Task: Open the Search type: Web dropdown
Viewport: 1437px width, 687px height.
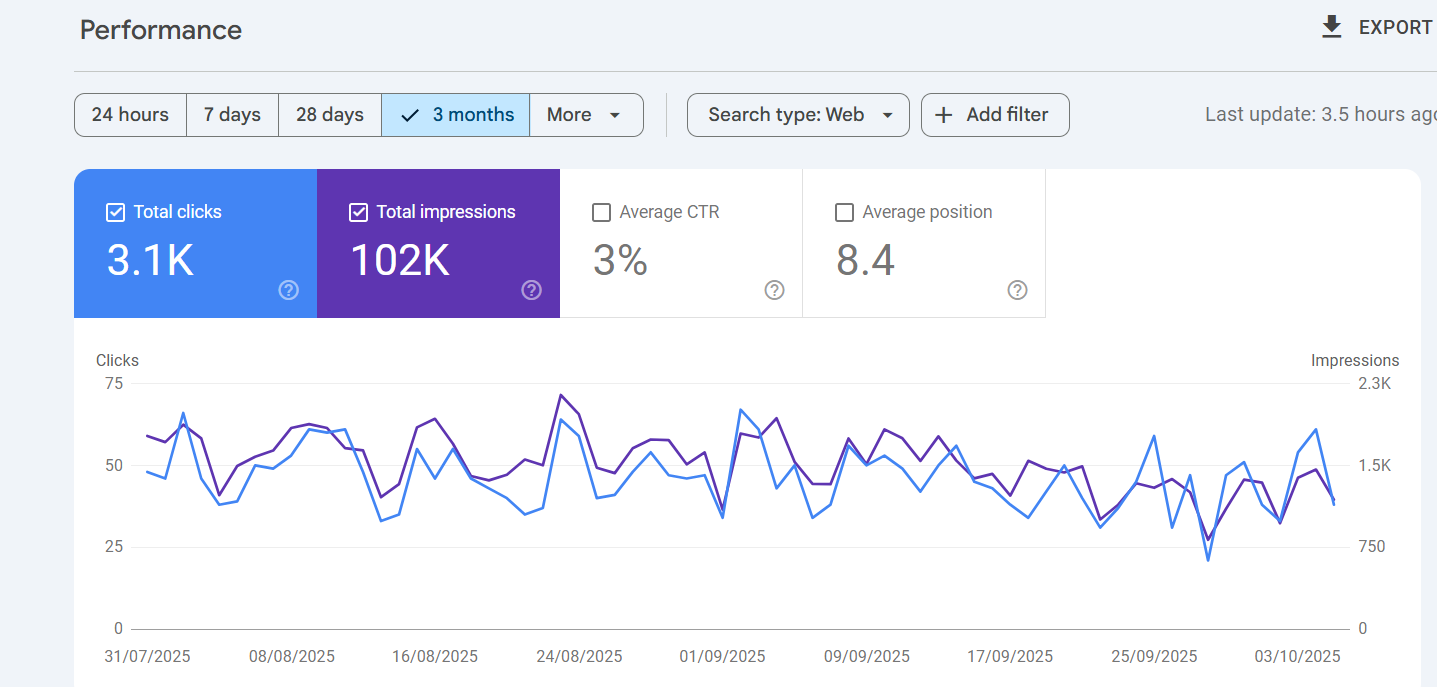Action: [x=797, y=115]
